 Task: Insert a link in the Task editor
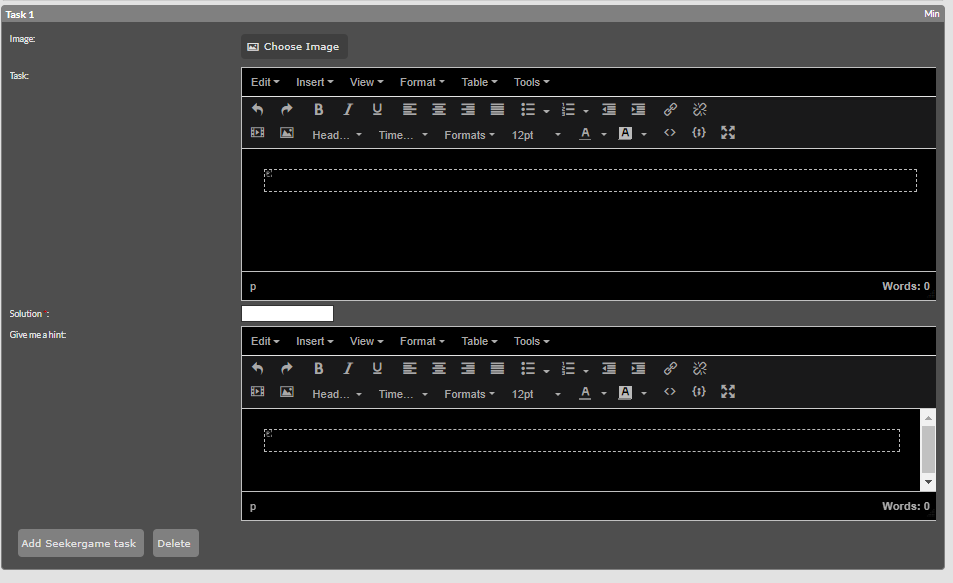(x=670, y=110)
